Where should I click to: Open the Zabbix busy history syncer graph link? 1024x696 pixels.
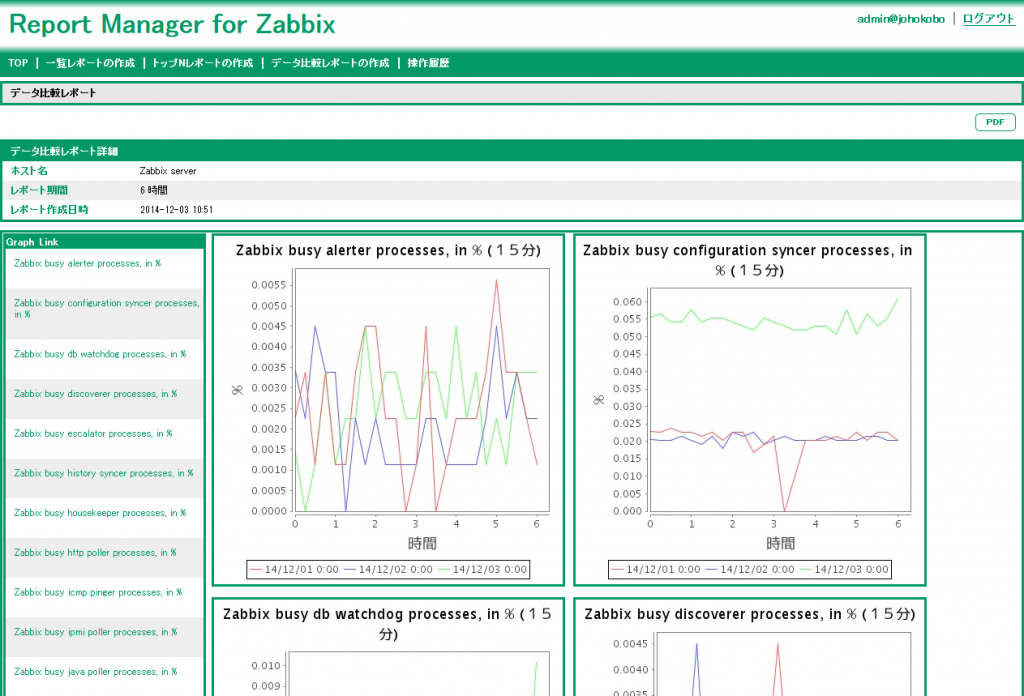(99, 473)
